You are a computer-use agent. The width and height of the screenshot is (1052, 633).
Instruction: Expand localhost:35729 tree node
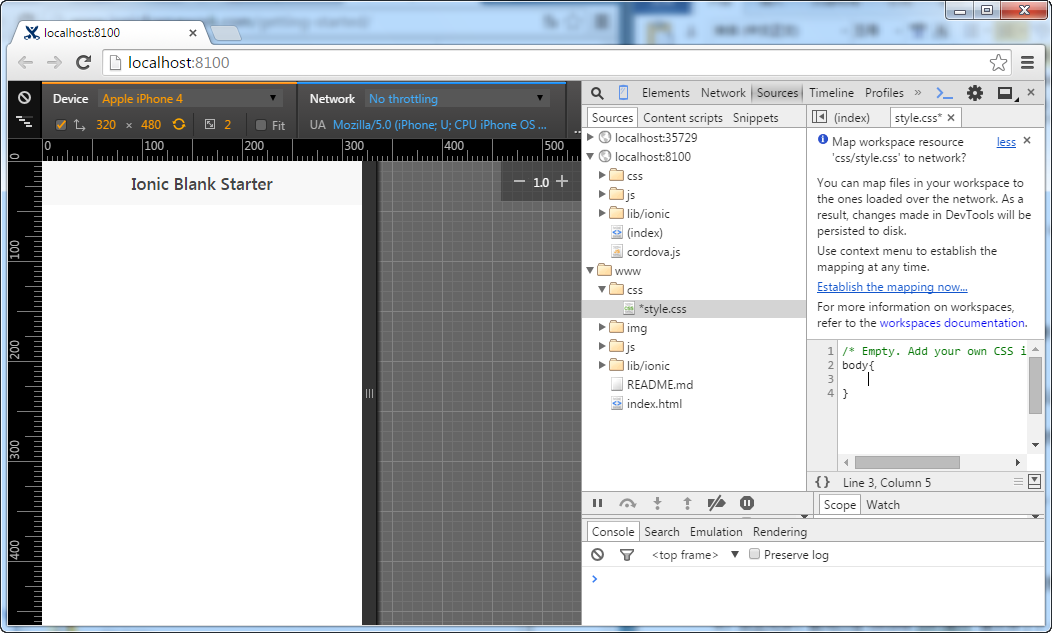pyautogui.click(x=590, y=137)
